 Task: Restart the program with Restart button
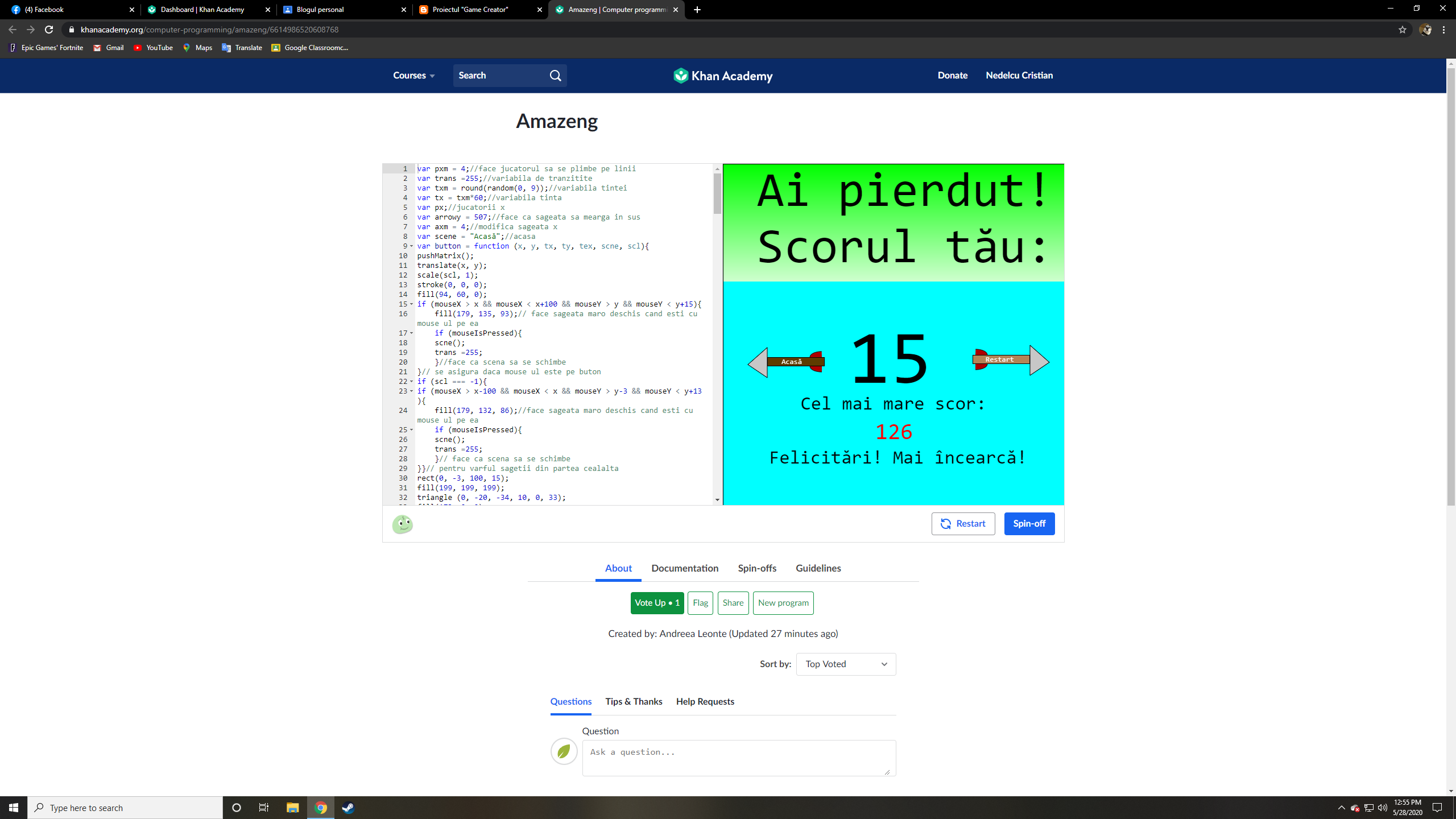[963, 524]
